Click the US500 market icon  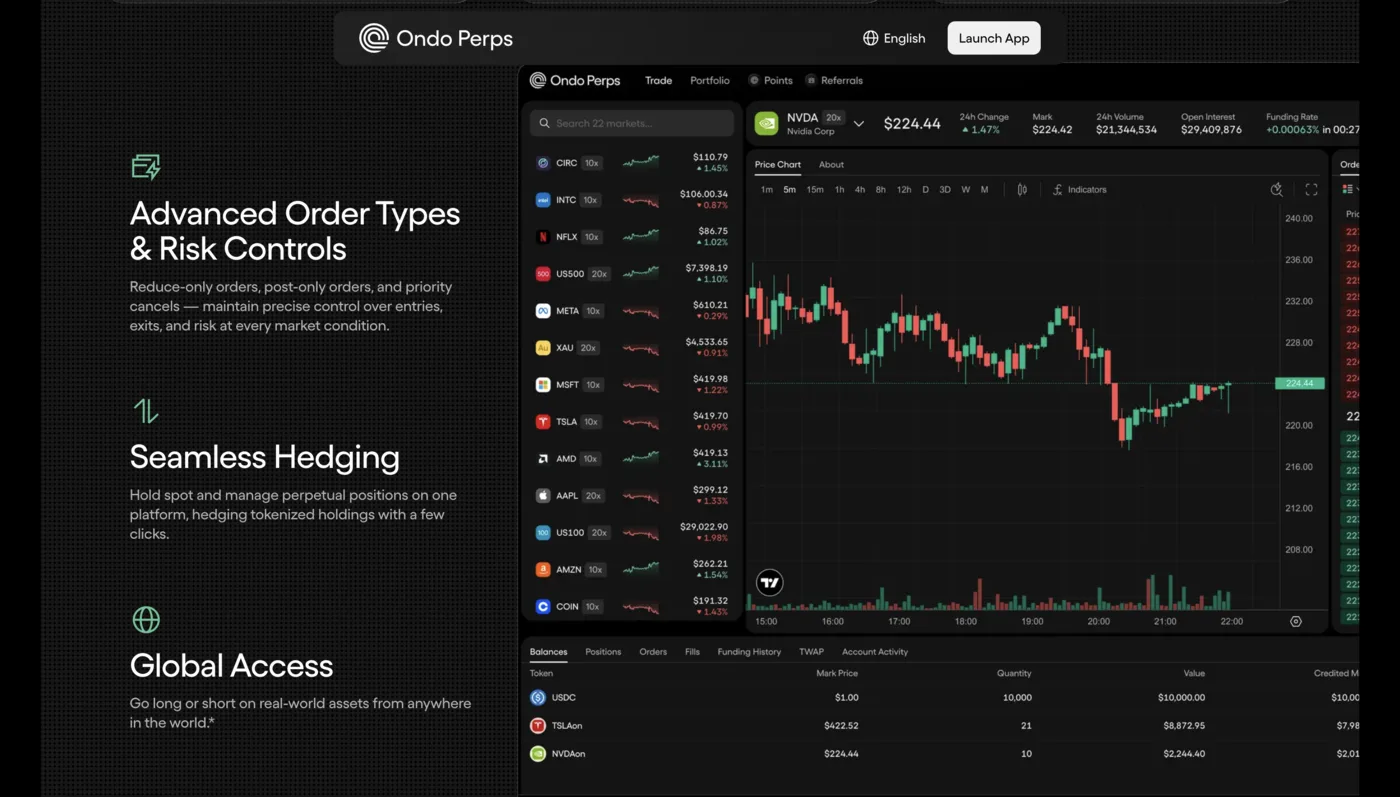[543, 274]
